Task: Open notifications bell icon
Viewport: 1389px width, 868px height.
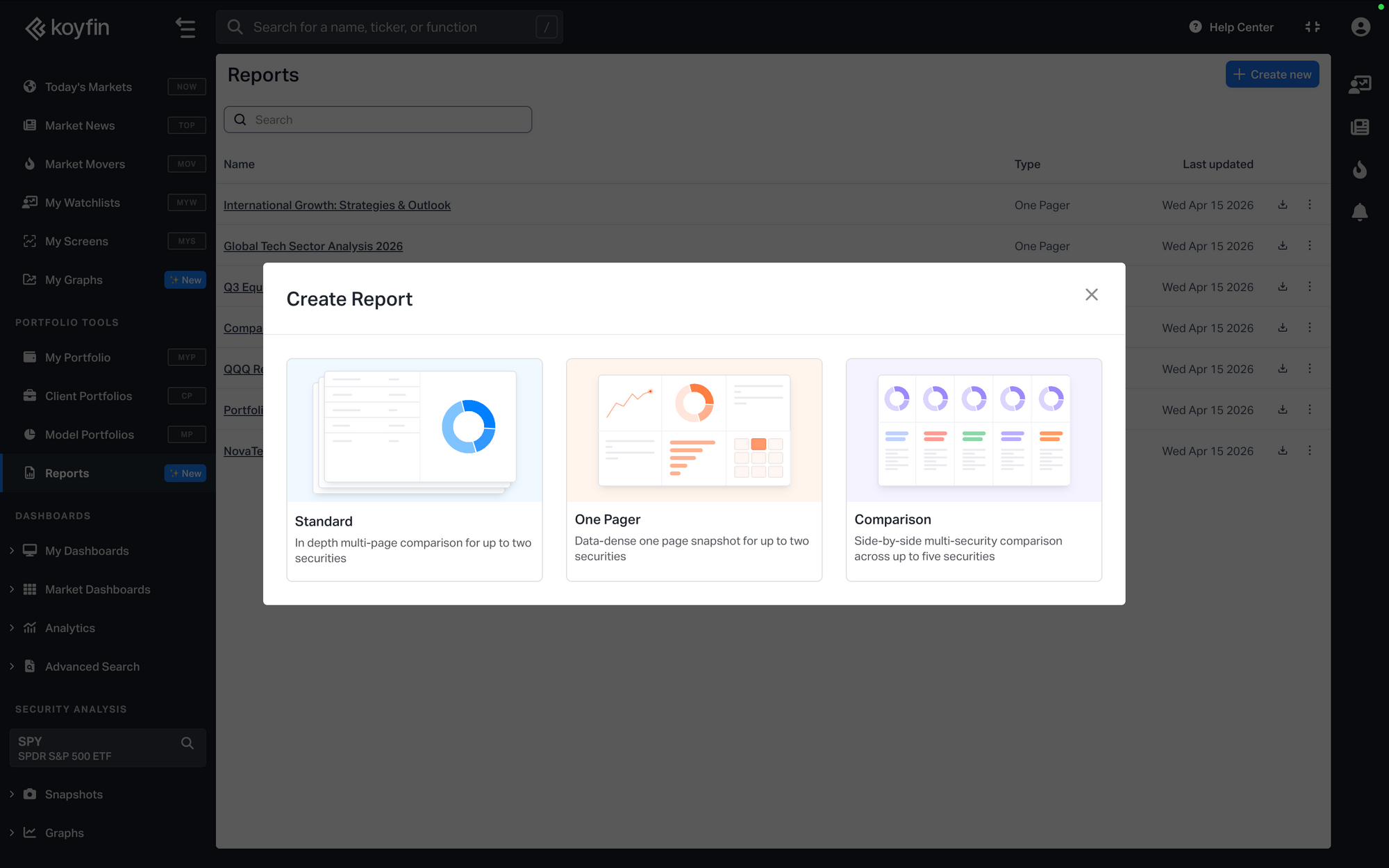Action: click(x=1359, y=212)
